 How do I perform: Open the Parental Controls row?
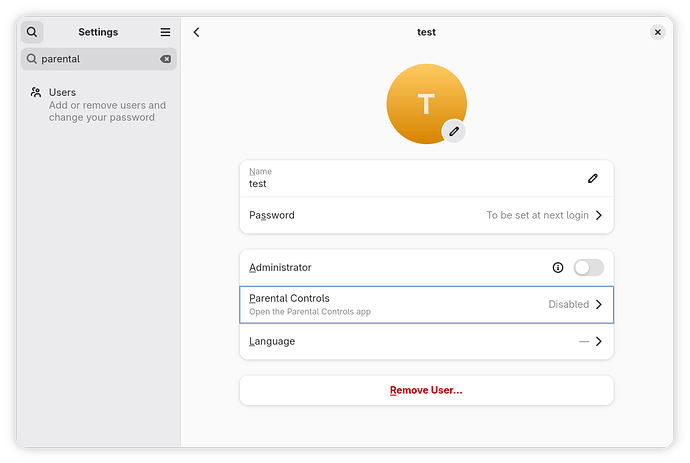tap(426, 305)
